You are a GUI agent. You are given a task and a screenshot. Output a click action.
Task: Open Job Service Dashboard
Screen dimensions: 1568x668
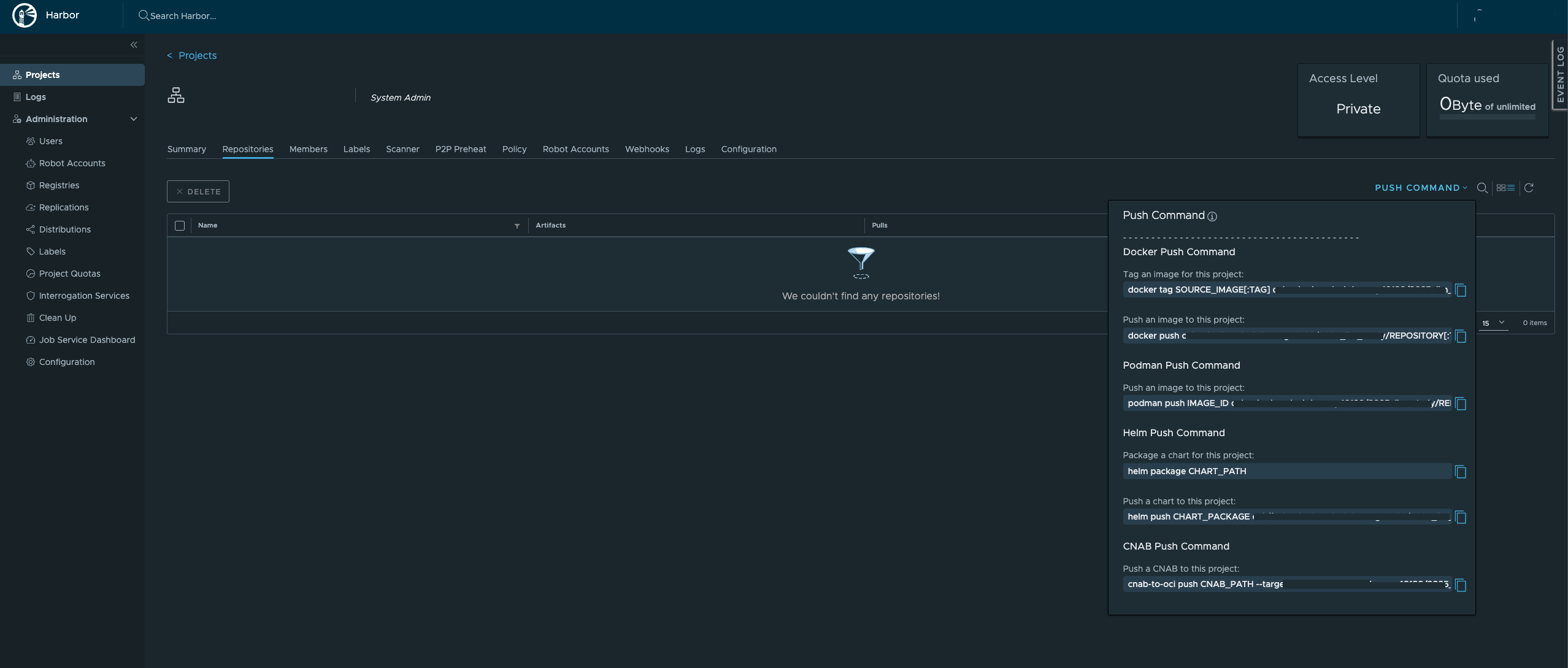click(87, 340)
